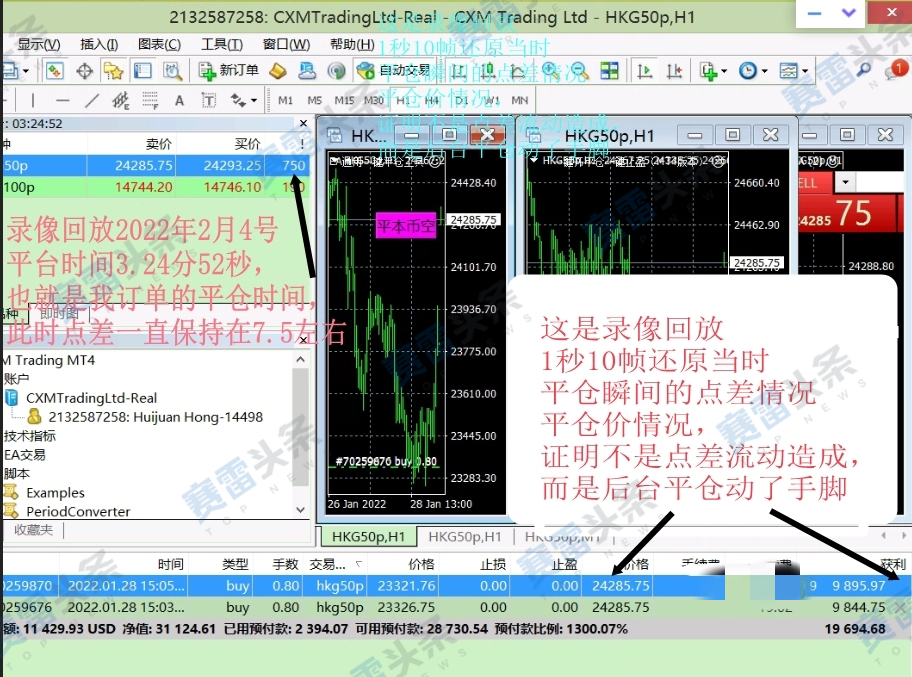
Task: Select the Fibonacci retracement tool
Action: [x=150, y=101]
